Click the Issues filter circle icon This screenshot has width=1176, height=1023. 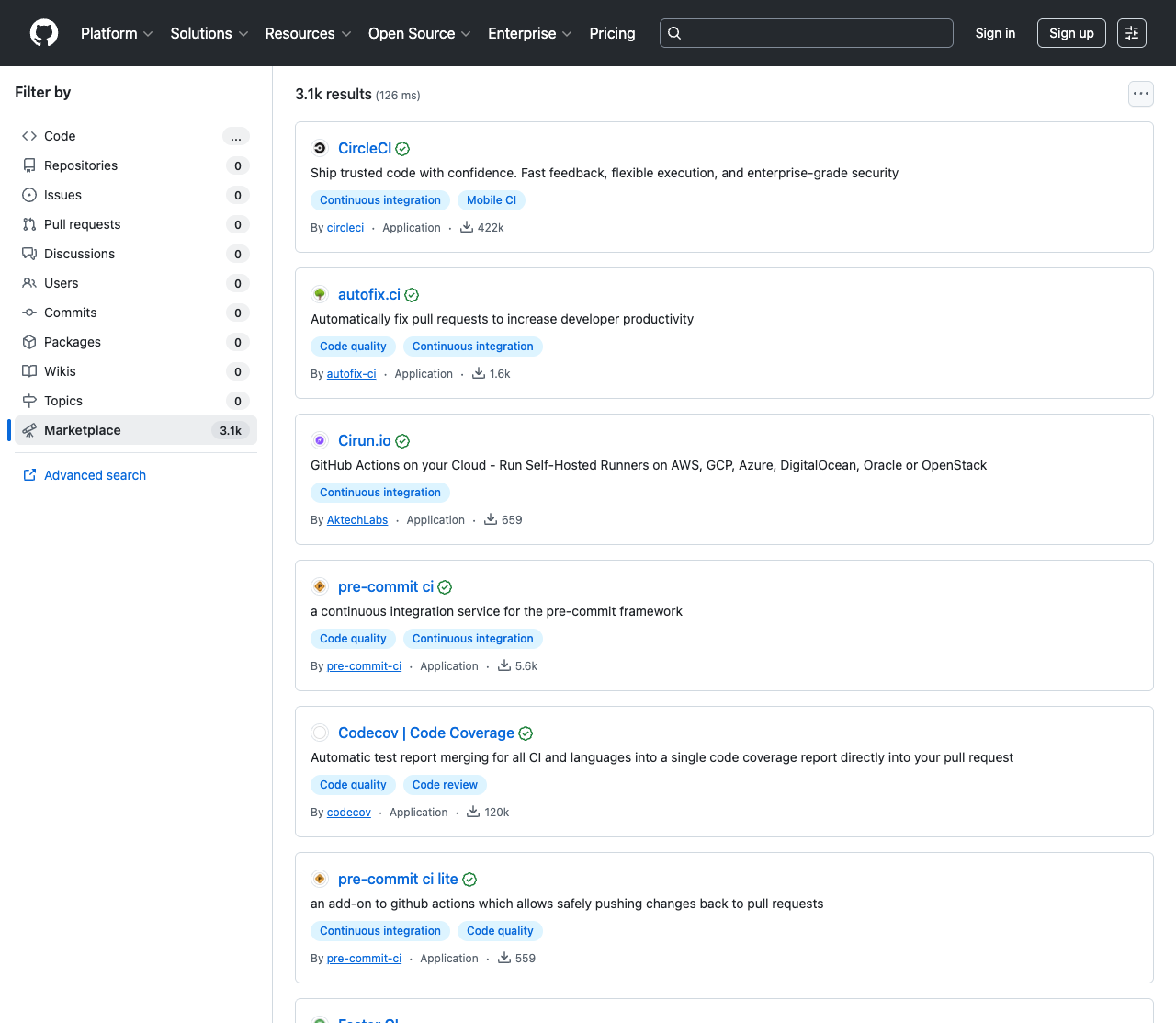coord(29,195)
